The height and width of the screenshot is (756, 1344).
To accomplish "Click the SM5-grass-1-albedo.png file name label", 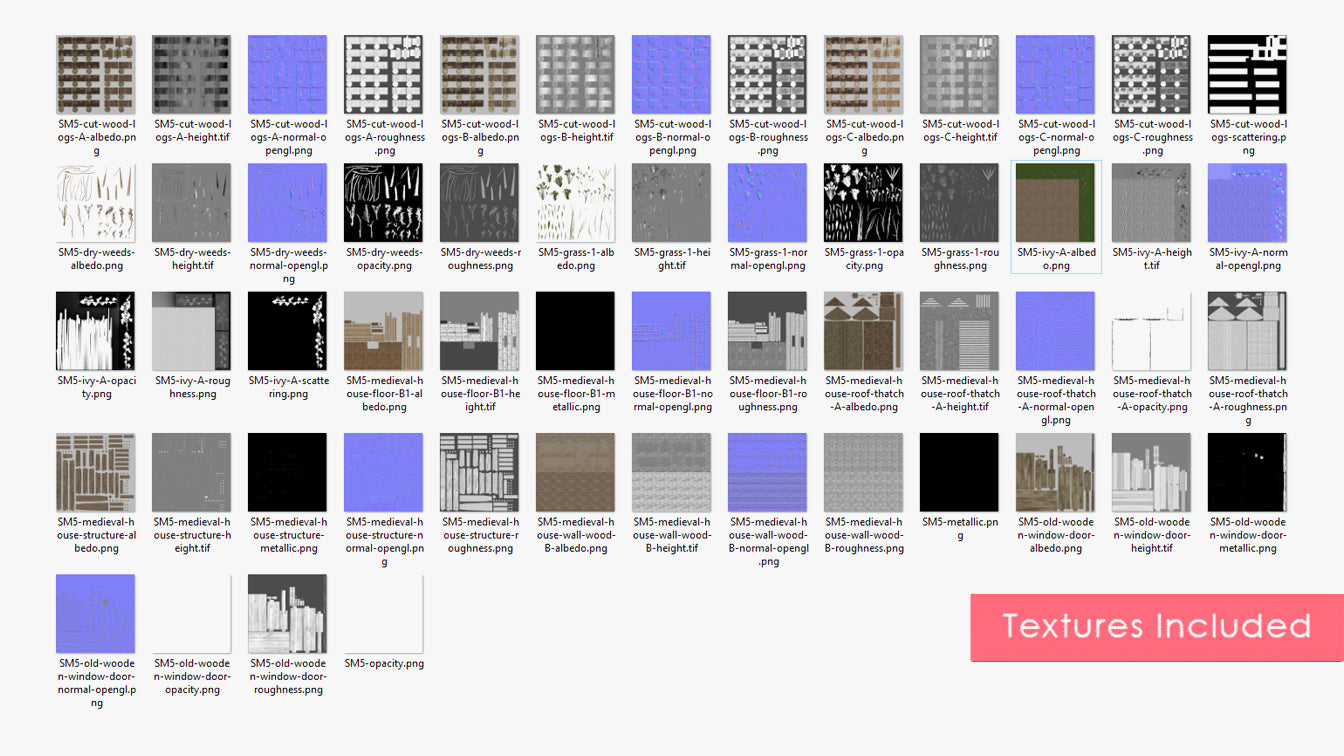I will [575, 259].
